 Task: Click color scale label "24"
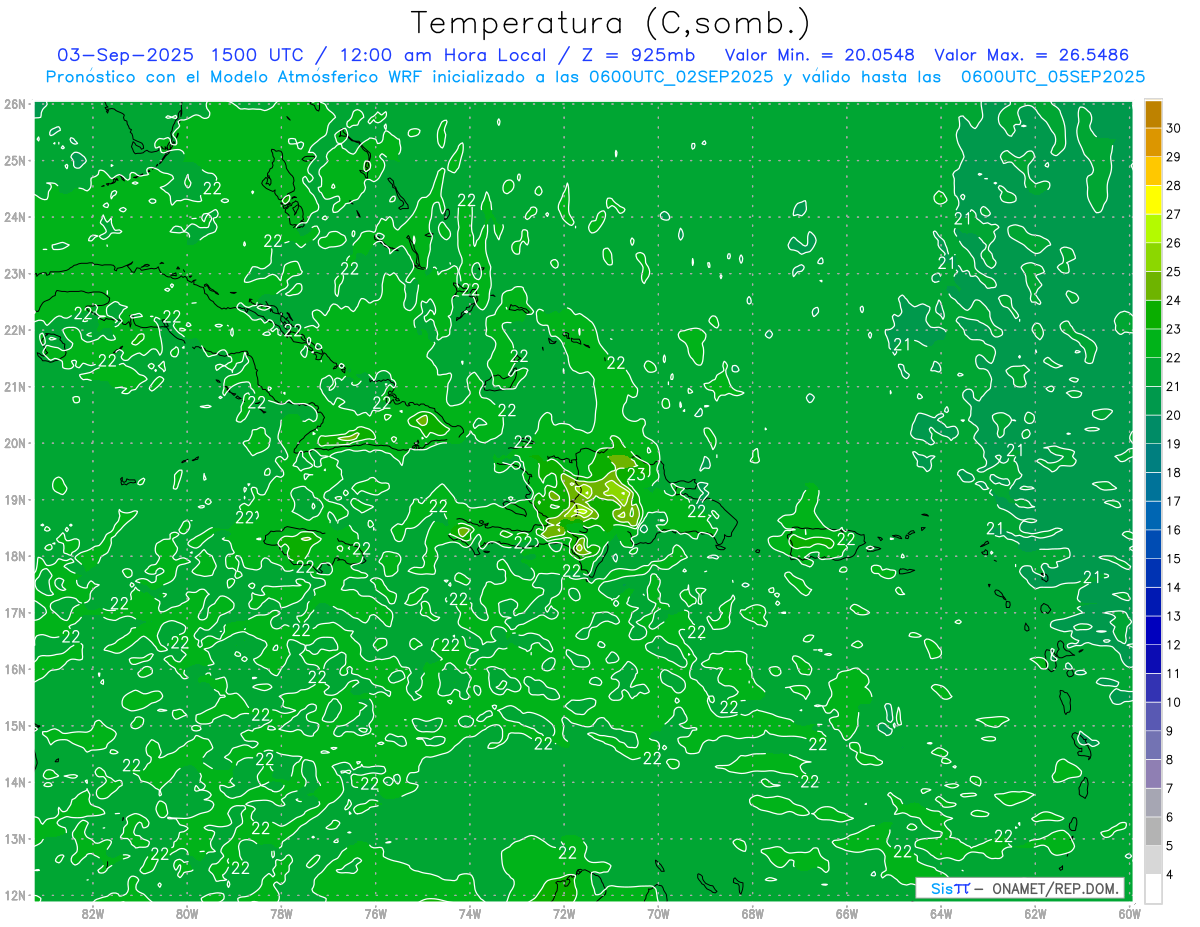[1174, 300]
